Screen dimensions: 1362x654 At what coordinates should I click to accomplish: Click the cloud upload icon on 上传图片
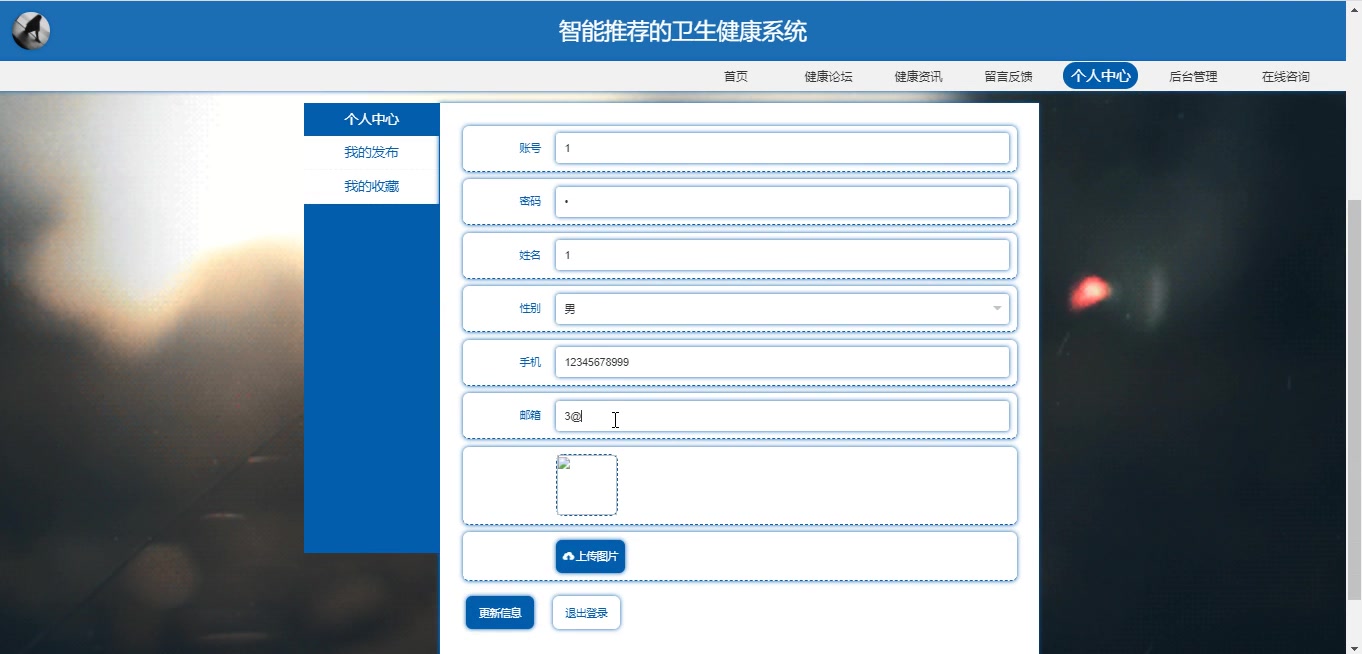click(x=569, y=557)
